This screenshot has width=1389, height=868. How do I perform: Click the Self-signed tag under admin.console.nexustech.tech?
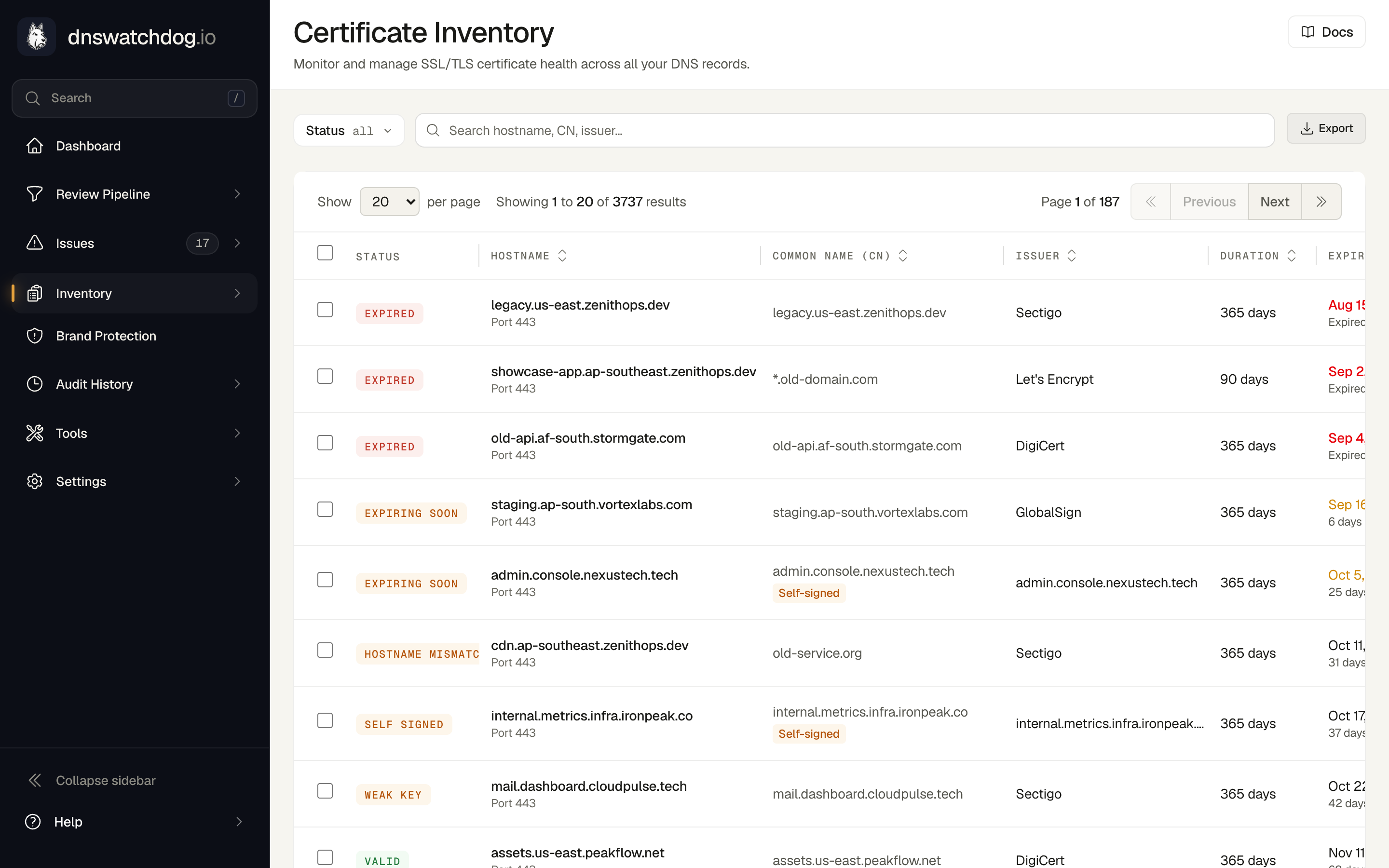pos(809,593)
